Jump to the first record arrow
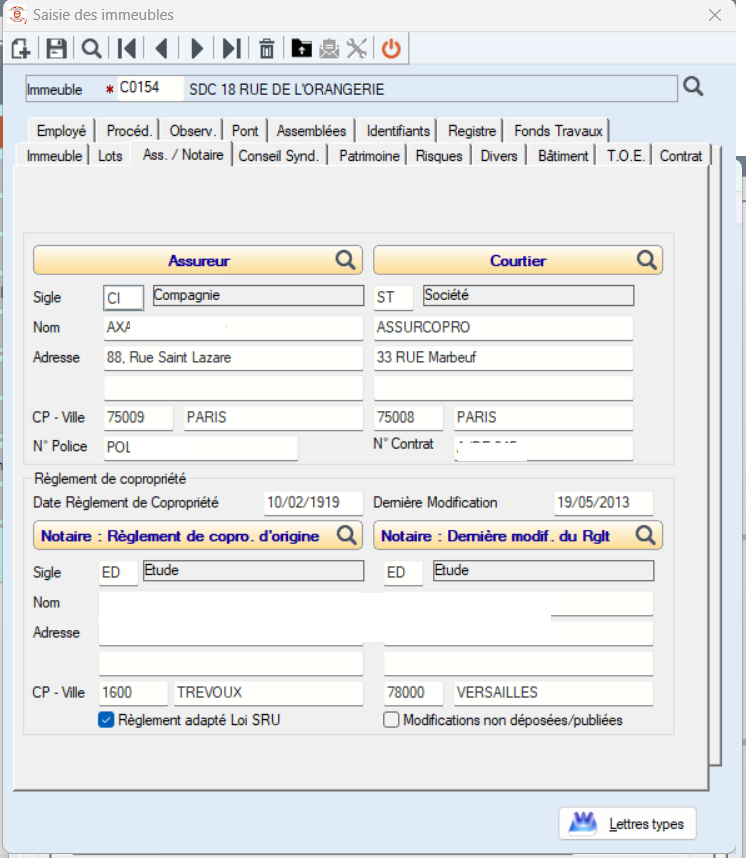Screen dimensions: 746x858 pos(126,49)
